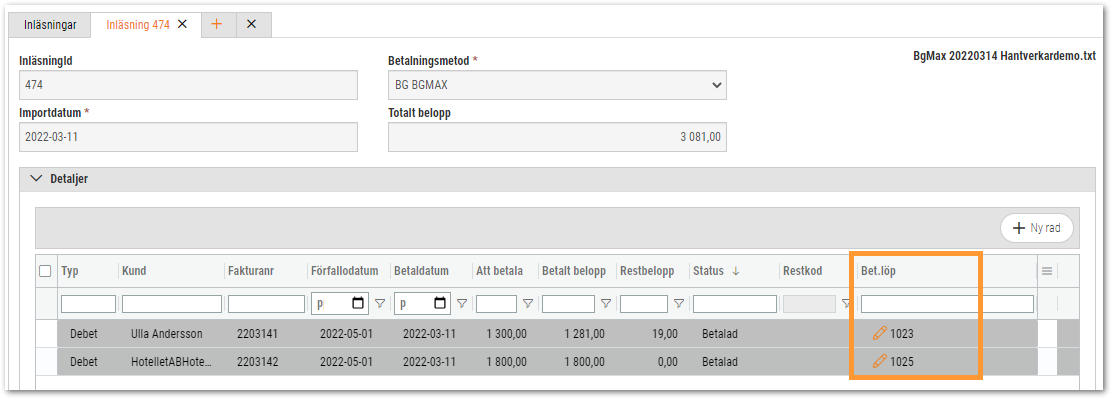Image resolution: width=1112 pixels, height=399 pixels.
Task: Click the pencil edit icon beside 1023
Action: point(879,332)
